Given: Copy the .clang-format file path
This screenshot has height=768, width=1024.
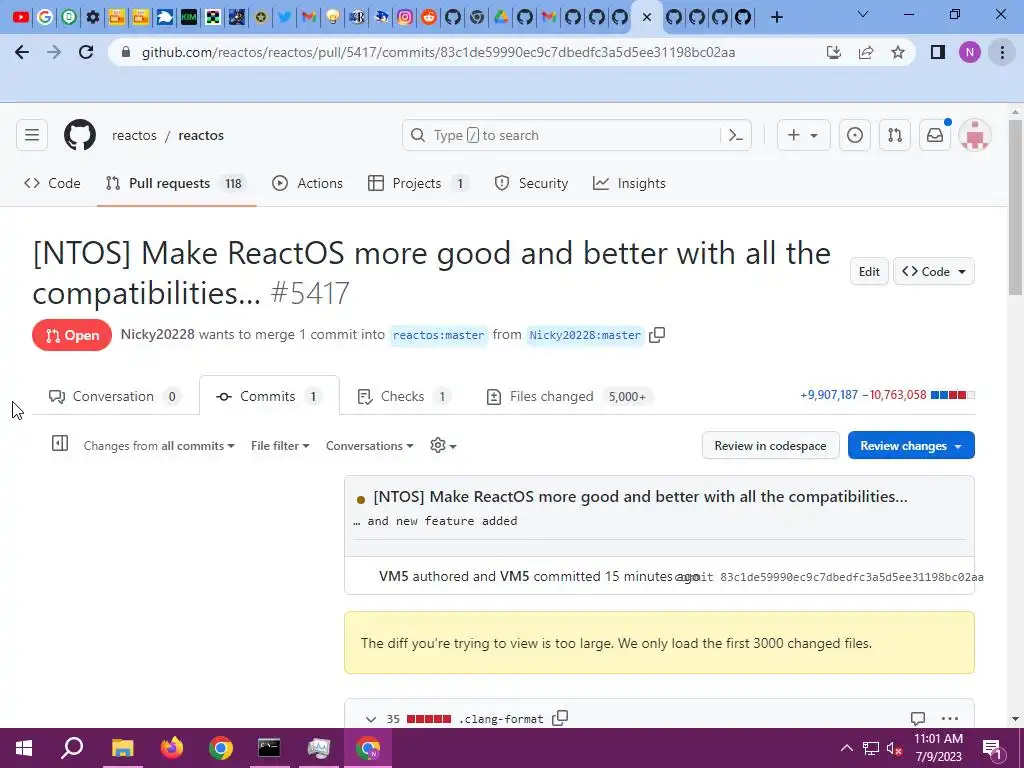Looking at the screenshot, I should 560,718.
